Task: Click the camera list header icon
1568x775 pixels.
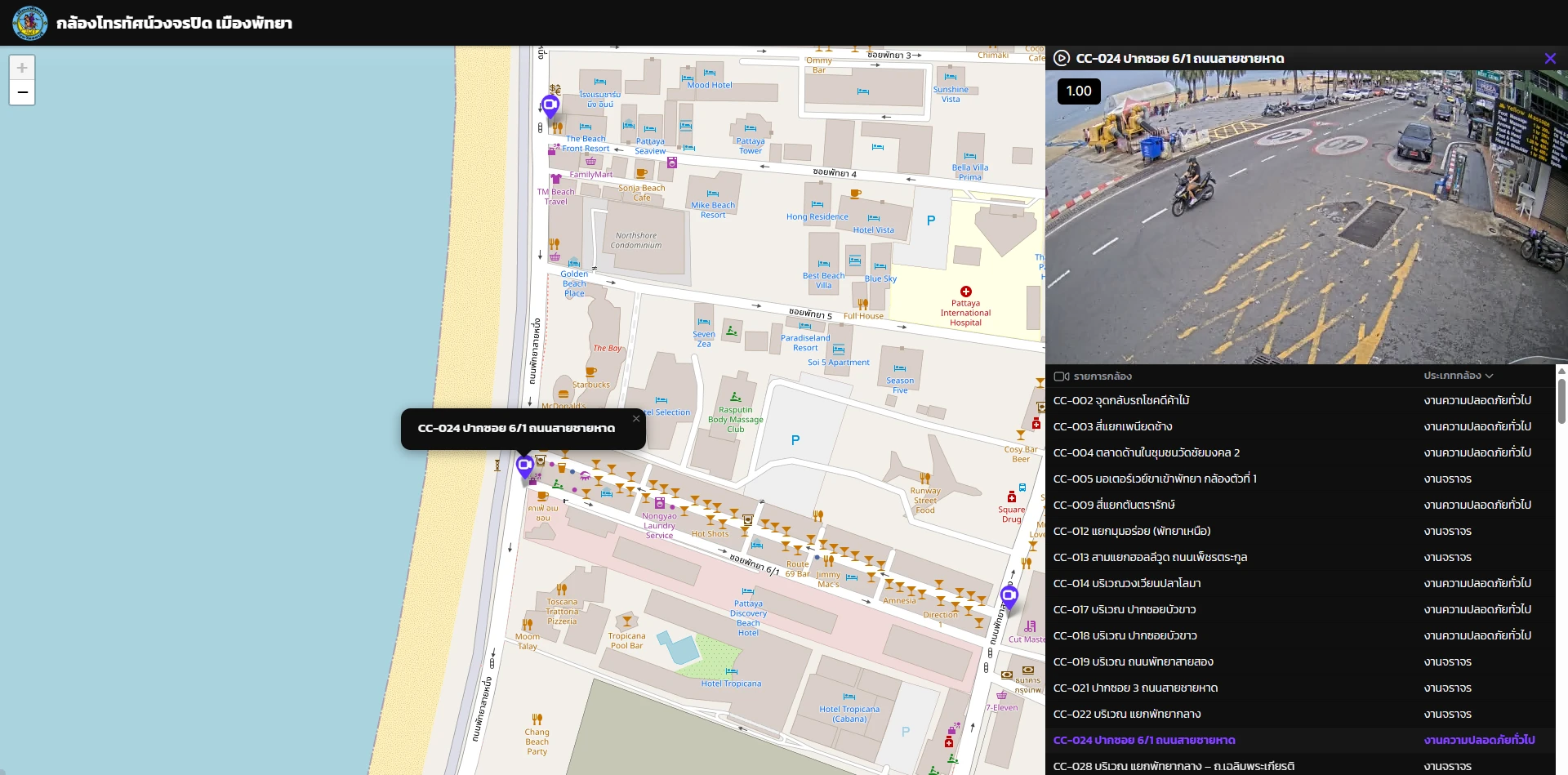Action: pyautogui.click(x=1061, y=376)
